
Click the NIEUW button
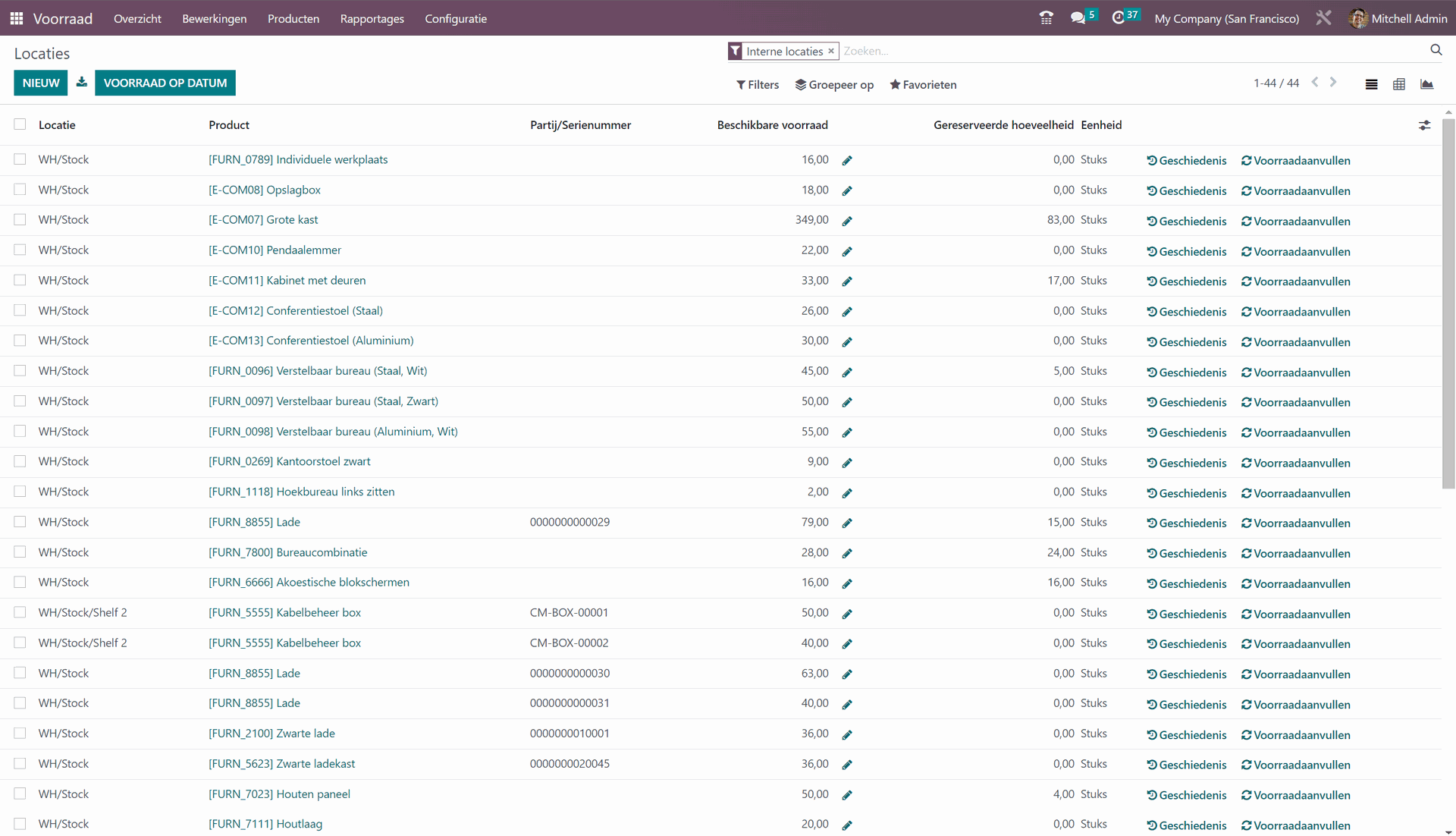tap(41, 83)
